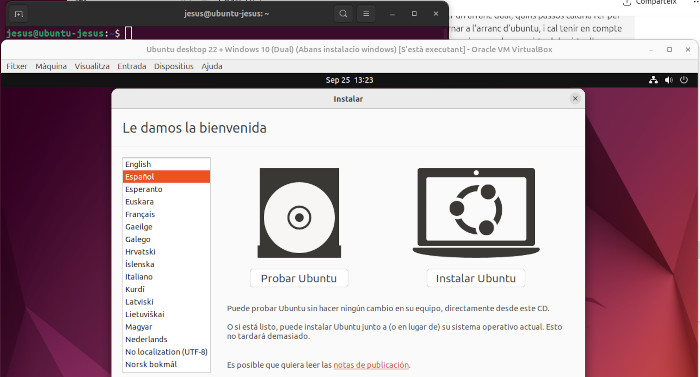Click the Instalar Ubuntu button
Screen dimensions: 700x377
click(x=476, y=278)
